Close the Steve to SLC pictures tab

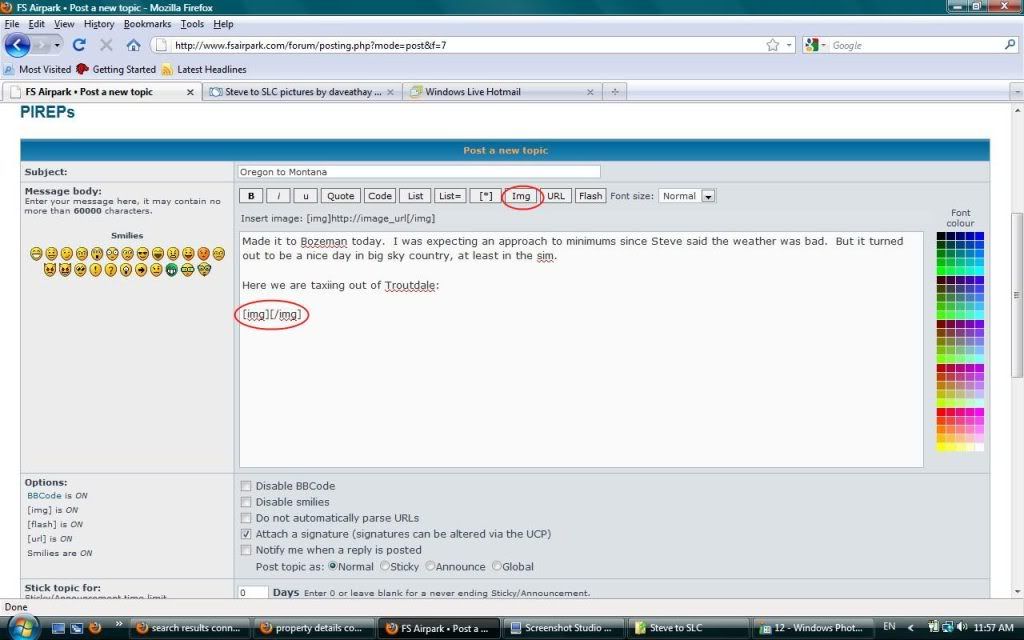pos(390,92)
